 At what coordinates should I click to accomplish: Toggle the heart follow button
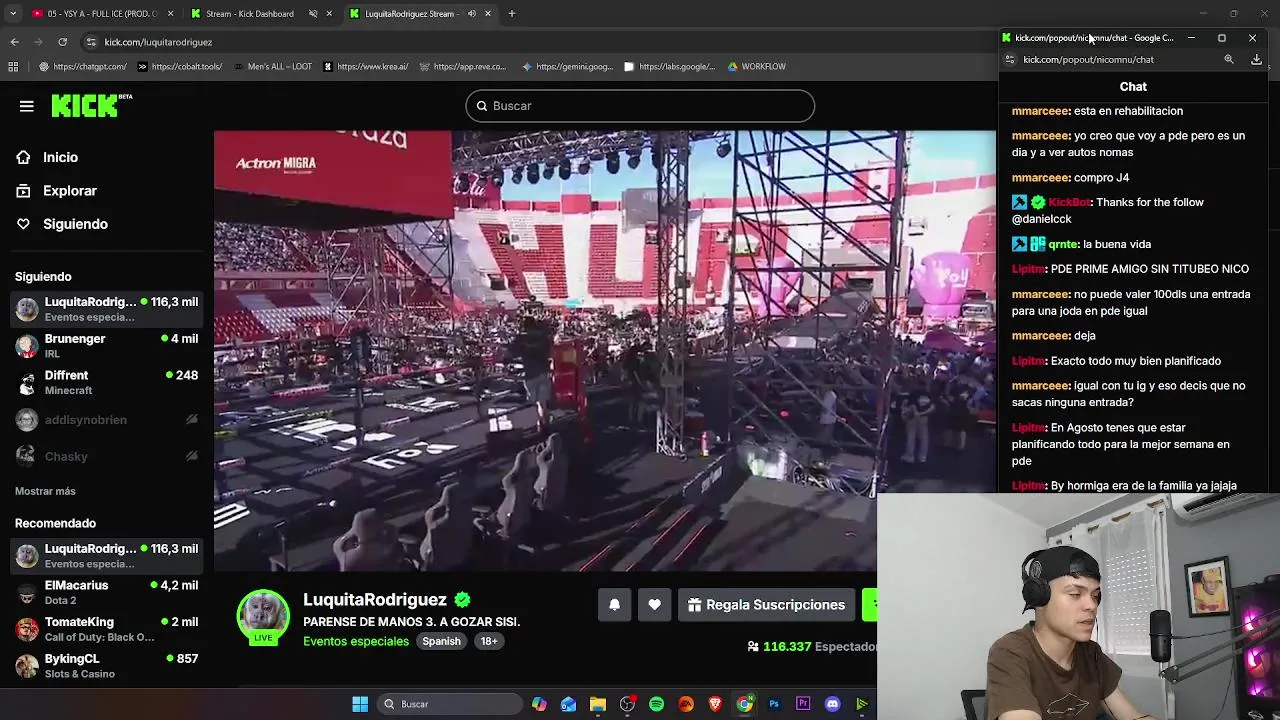click(x=654, y=605)
